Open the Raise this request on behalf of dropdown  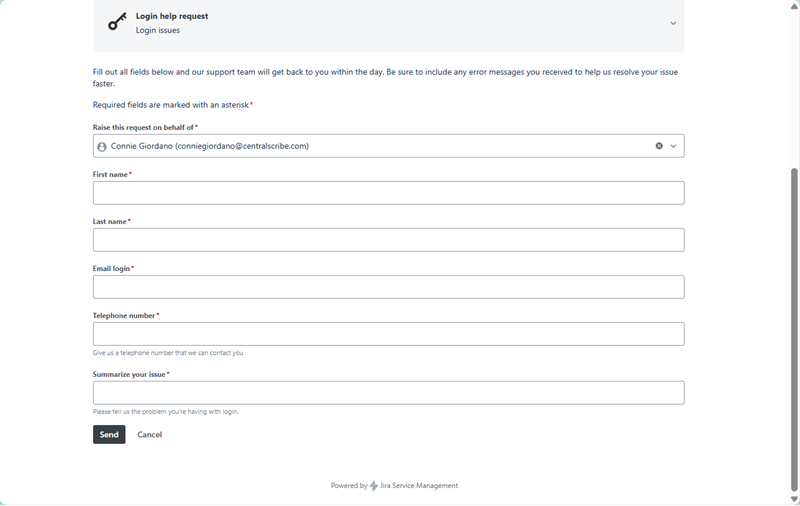click(673, 146)
